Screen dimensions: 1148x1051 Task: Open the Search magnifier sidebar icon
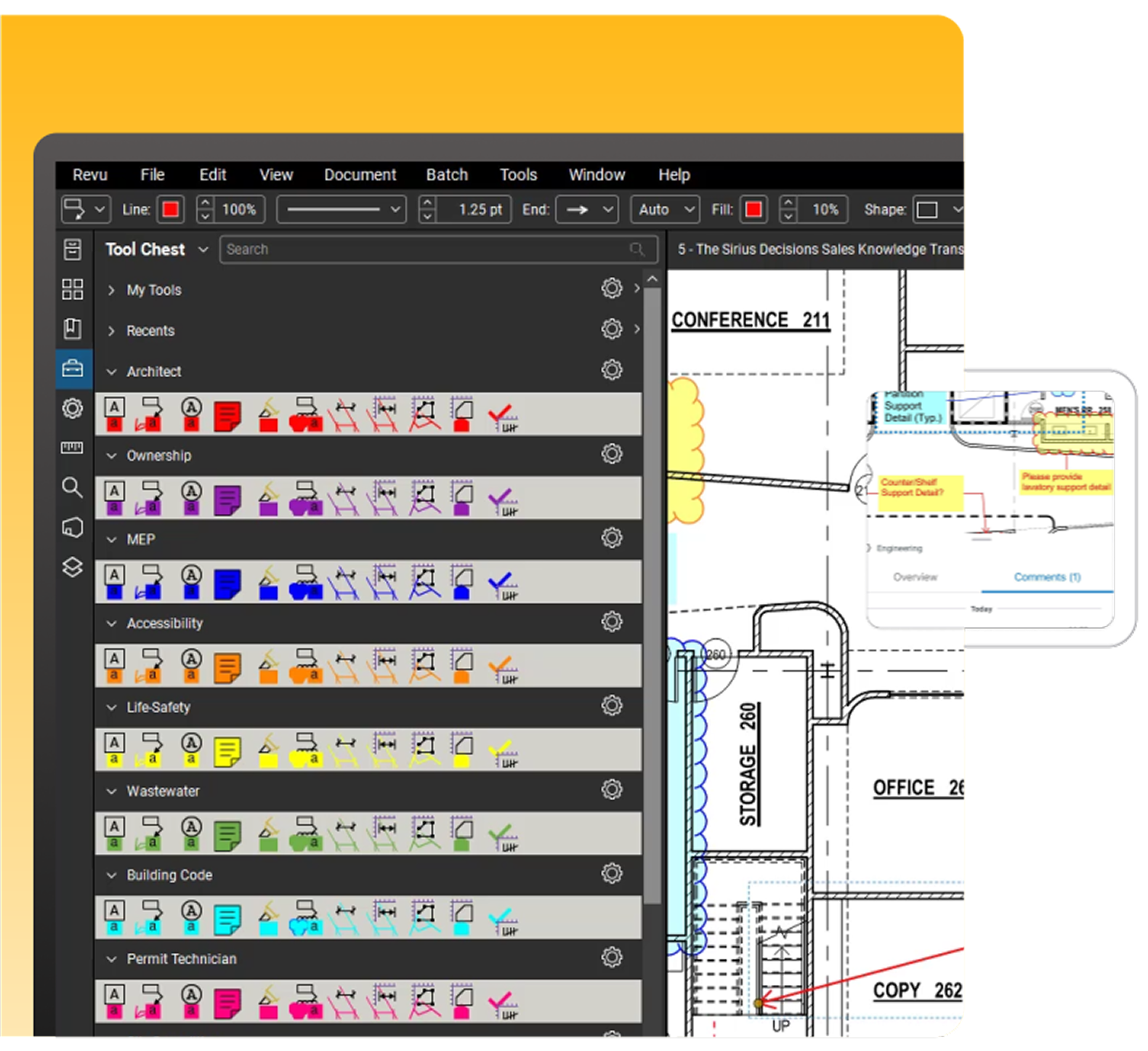coord(73,487)
